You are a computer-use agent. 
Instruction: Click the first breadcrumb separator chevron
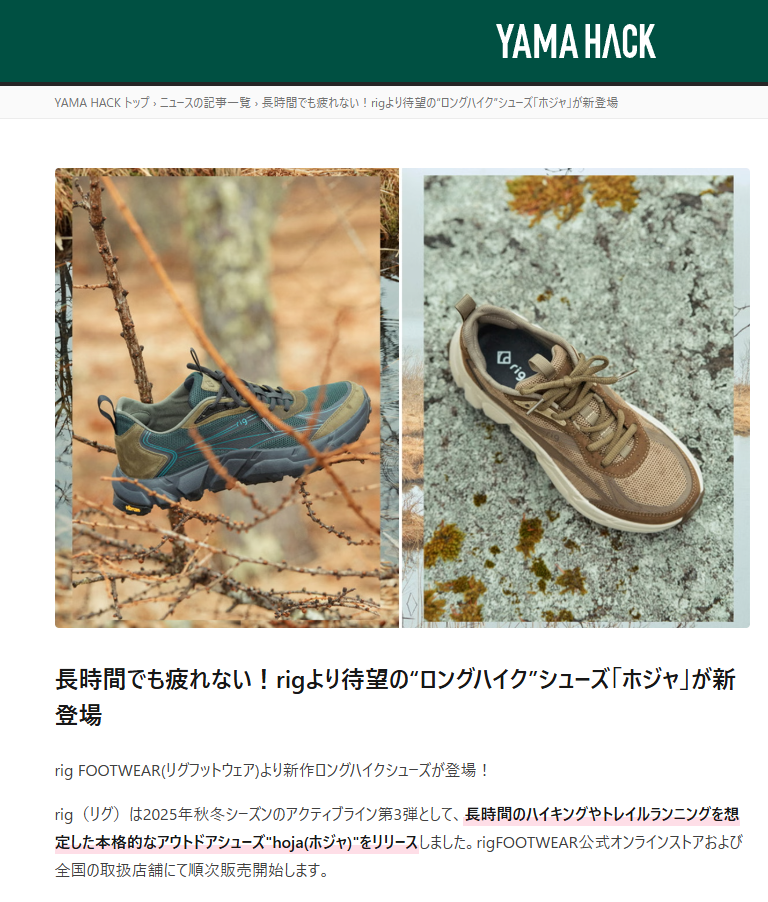pyautogui.click(x=154, y=104)
